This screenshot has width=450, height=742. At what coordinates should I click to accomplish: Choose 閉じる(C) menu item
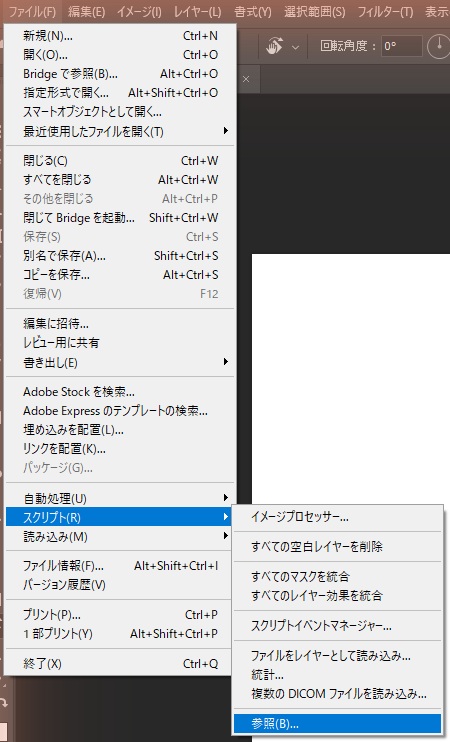[x=120, y=160]
